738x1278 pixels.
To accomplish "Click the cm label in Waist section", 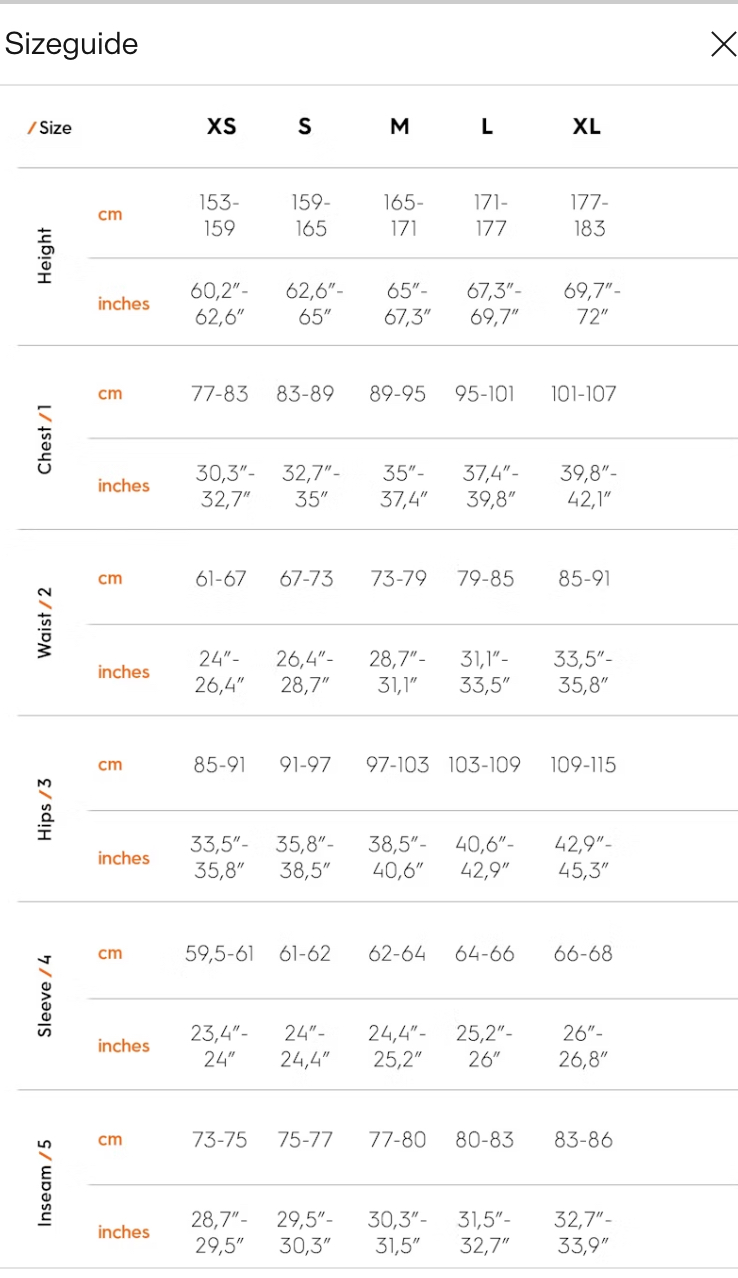I will 110,578.
